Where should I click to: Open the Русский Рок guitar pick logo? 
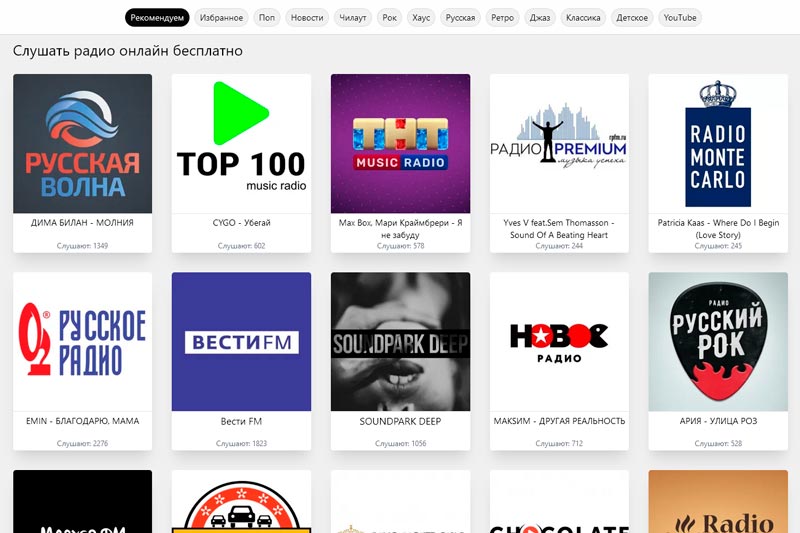click(718, 341)
